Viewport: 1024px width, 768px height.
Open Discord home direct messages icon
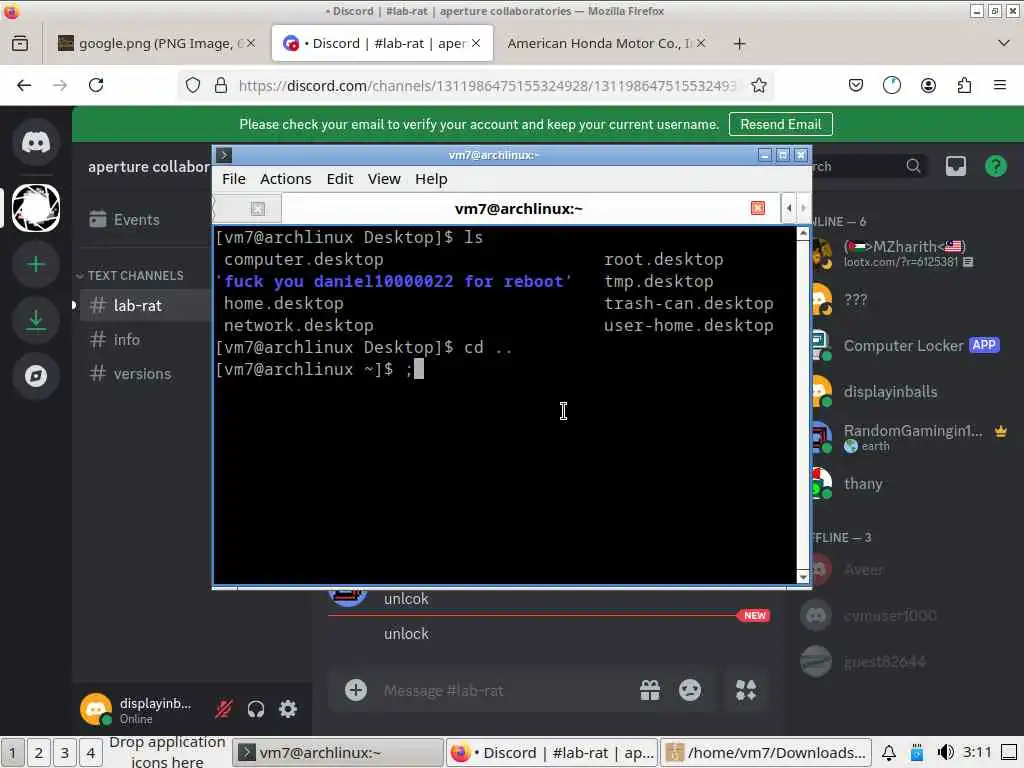pyautogui.click(x=36, y=142)
